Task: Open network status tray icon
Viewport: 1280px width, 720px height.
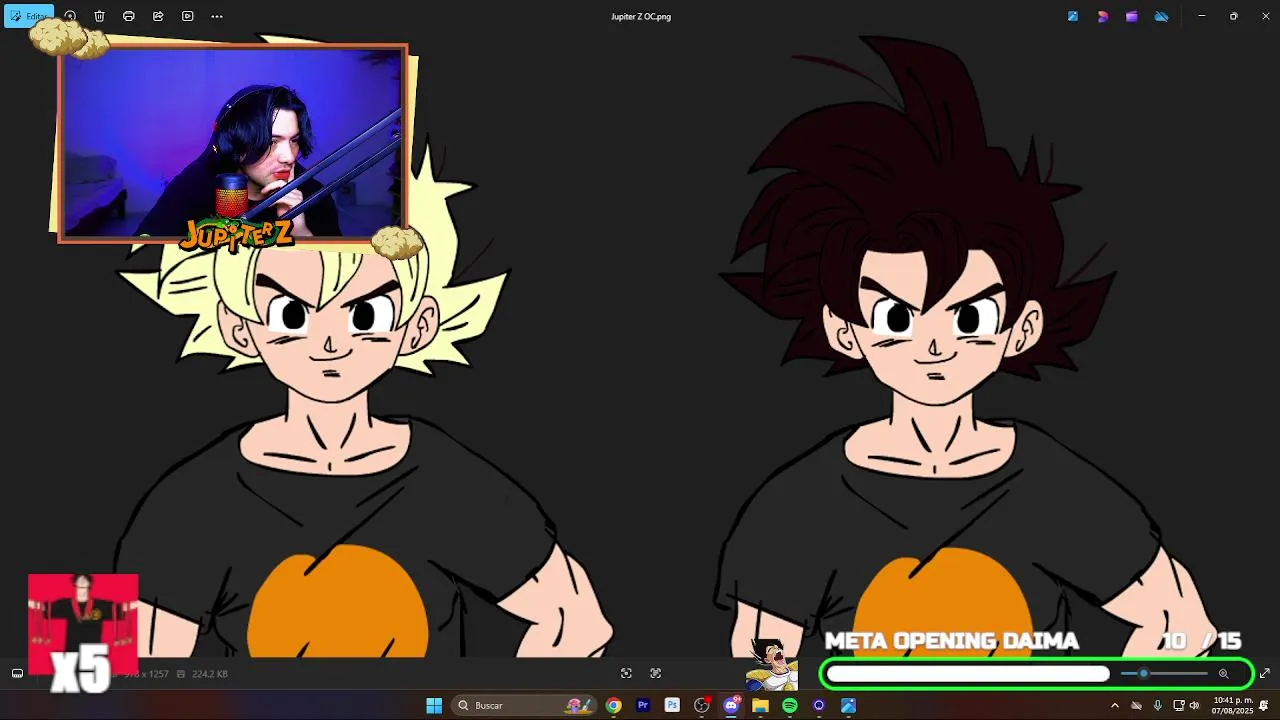Action: (1178, 706)
